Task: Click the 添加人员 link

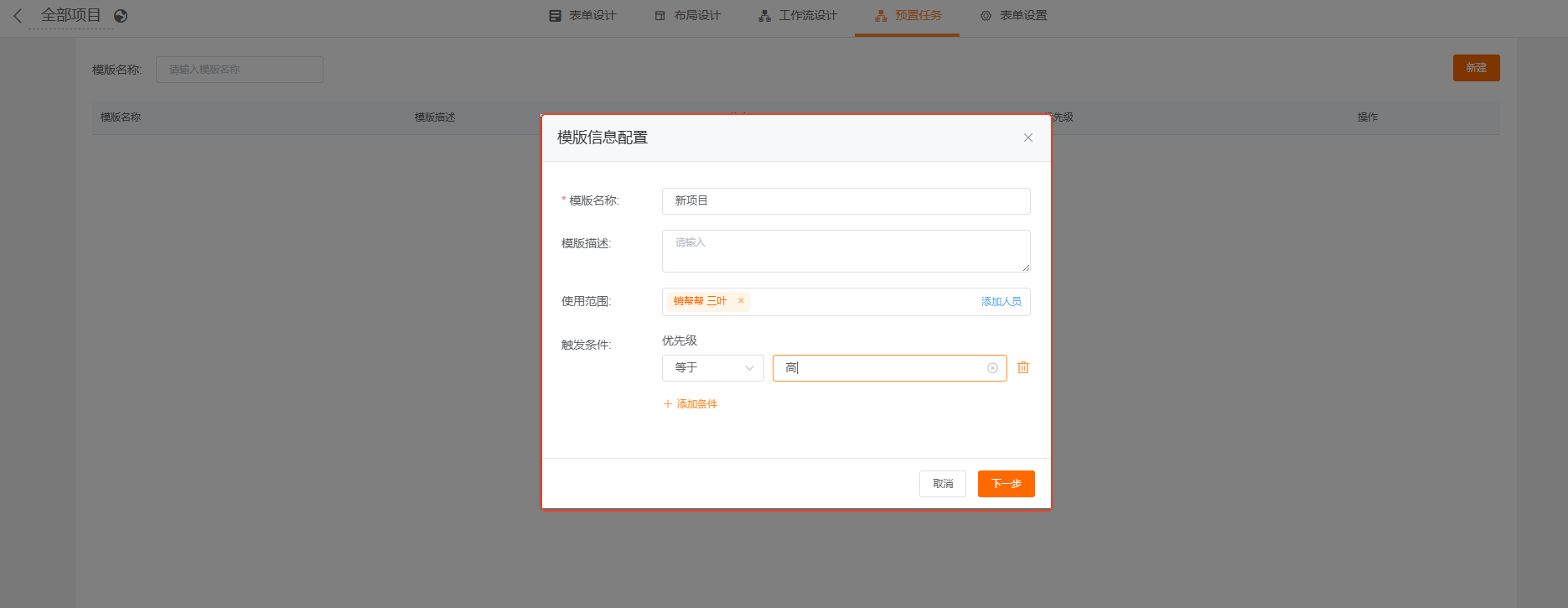Action: pyautogui.click(x=1001, y=302)
